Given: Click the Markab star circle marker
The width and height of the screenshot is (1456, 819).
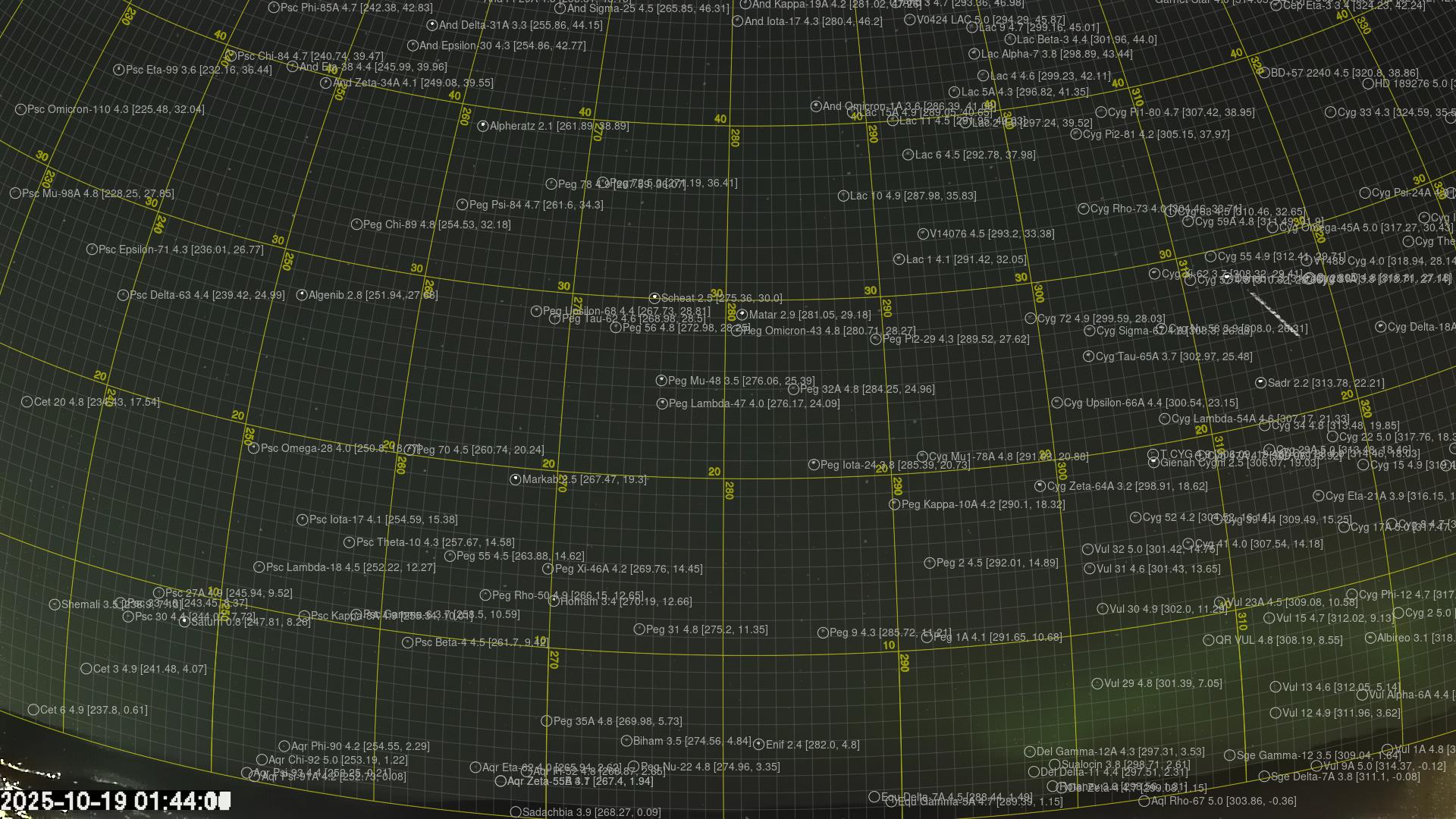Looking at the screenshot, I should click(x=516, y=480).
